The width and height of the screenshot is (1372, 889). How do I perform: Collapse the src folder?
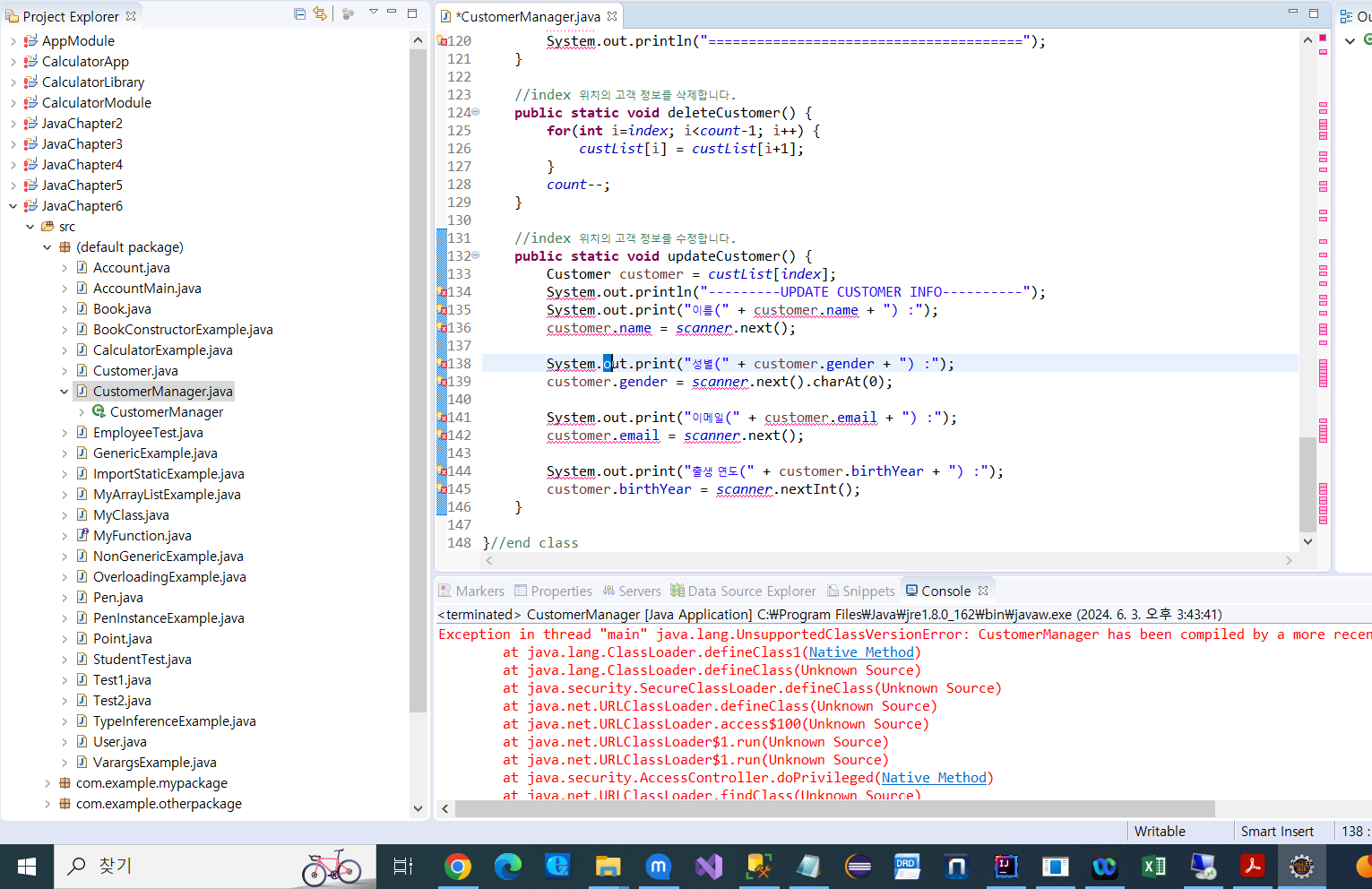point(30,227)
